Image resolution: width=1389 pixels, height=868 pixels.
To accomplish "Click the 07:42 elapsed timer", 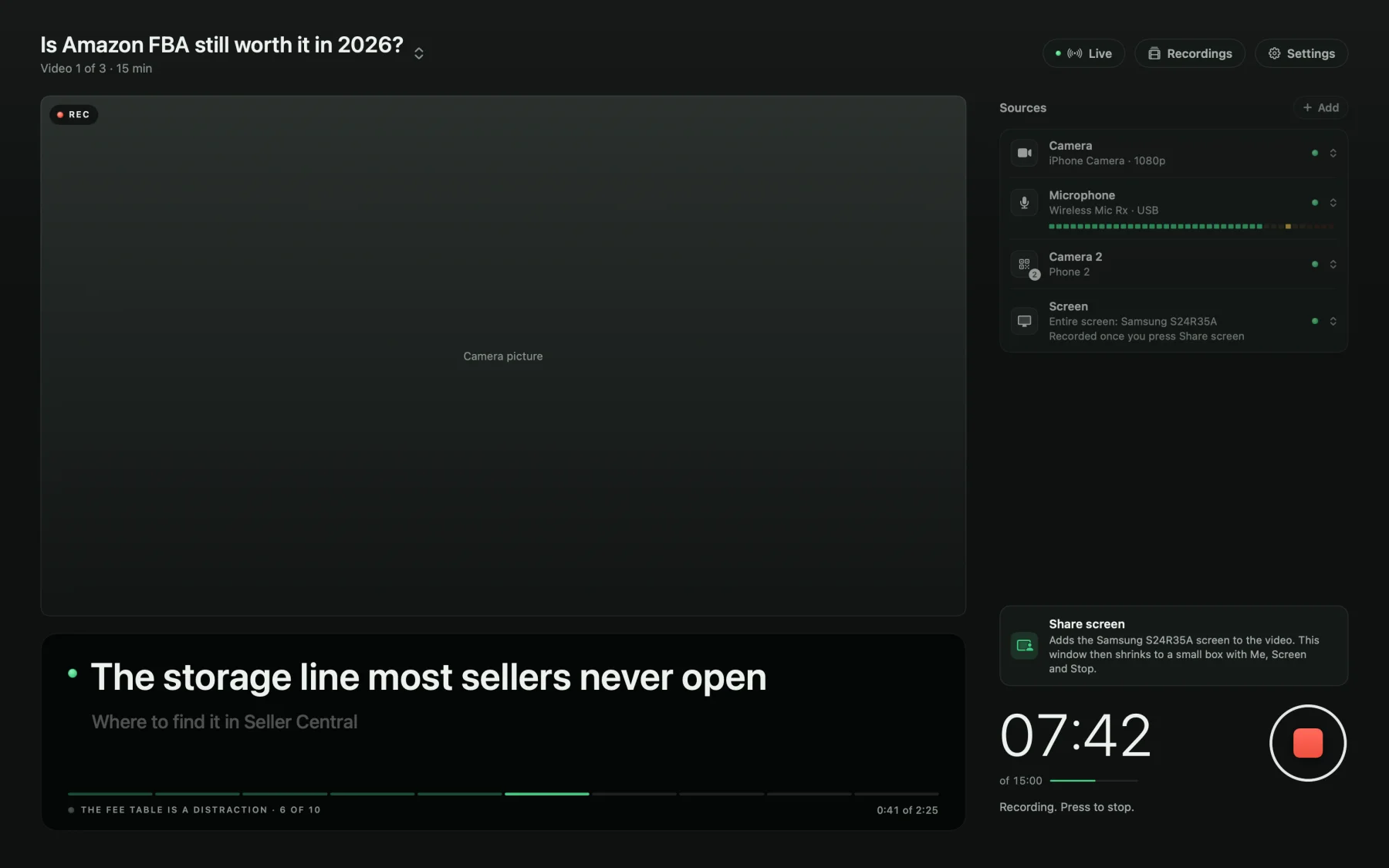I will [x=1075, y=735].
